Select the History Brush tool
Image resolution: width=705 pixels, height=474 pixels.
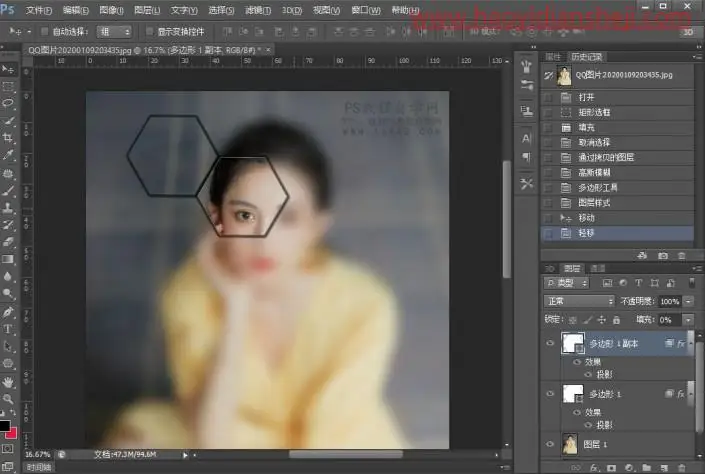(8, 225)
